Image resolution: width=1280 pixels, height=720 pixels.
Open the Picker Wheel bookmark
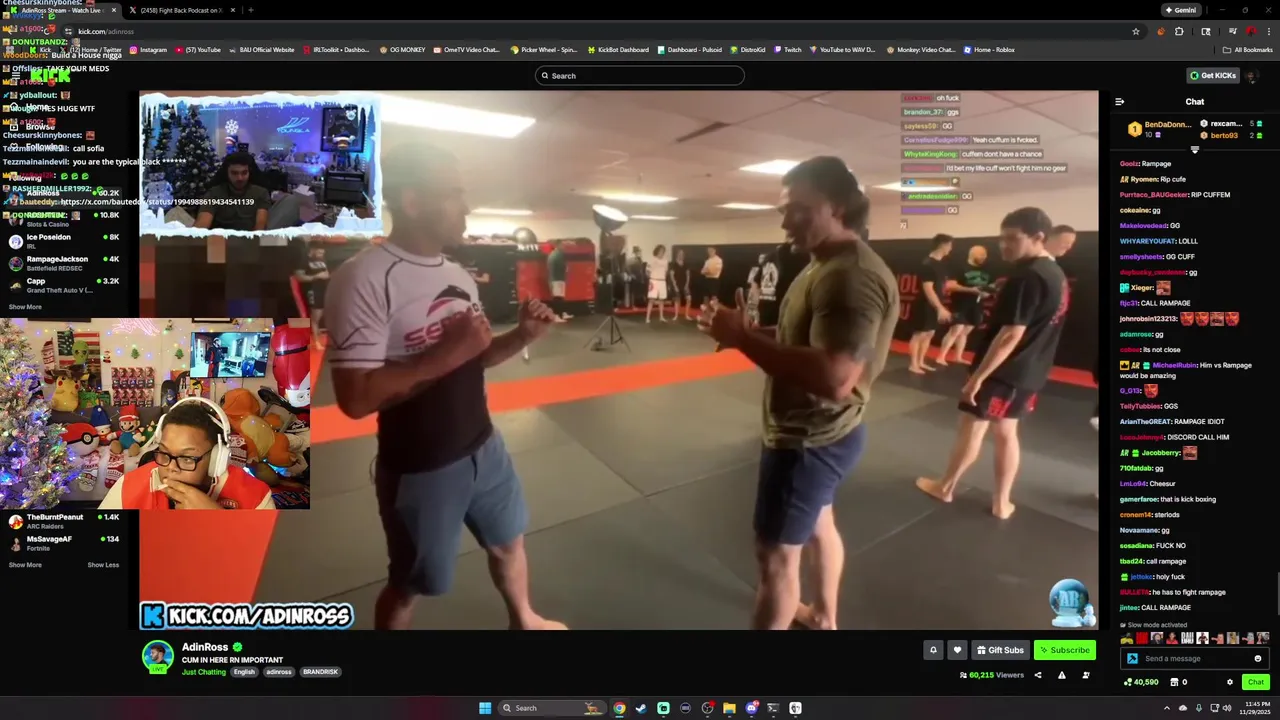click(544, 49)
